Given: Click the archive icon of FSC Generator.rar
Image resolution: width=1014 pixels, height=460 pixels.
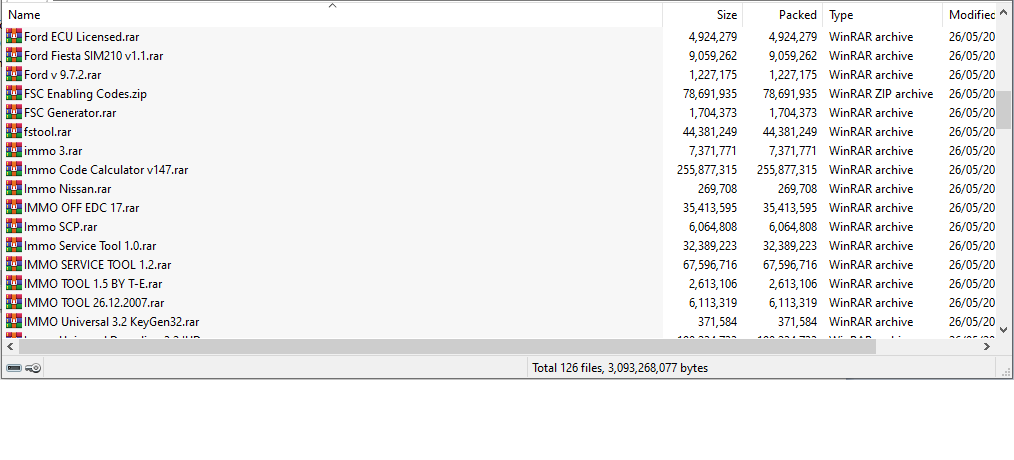Looking at the screenshot, I should pos(14,113).
